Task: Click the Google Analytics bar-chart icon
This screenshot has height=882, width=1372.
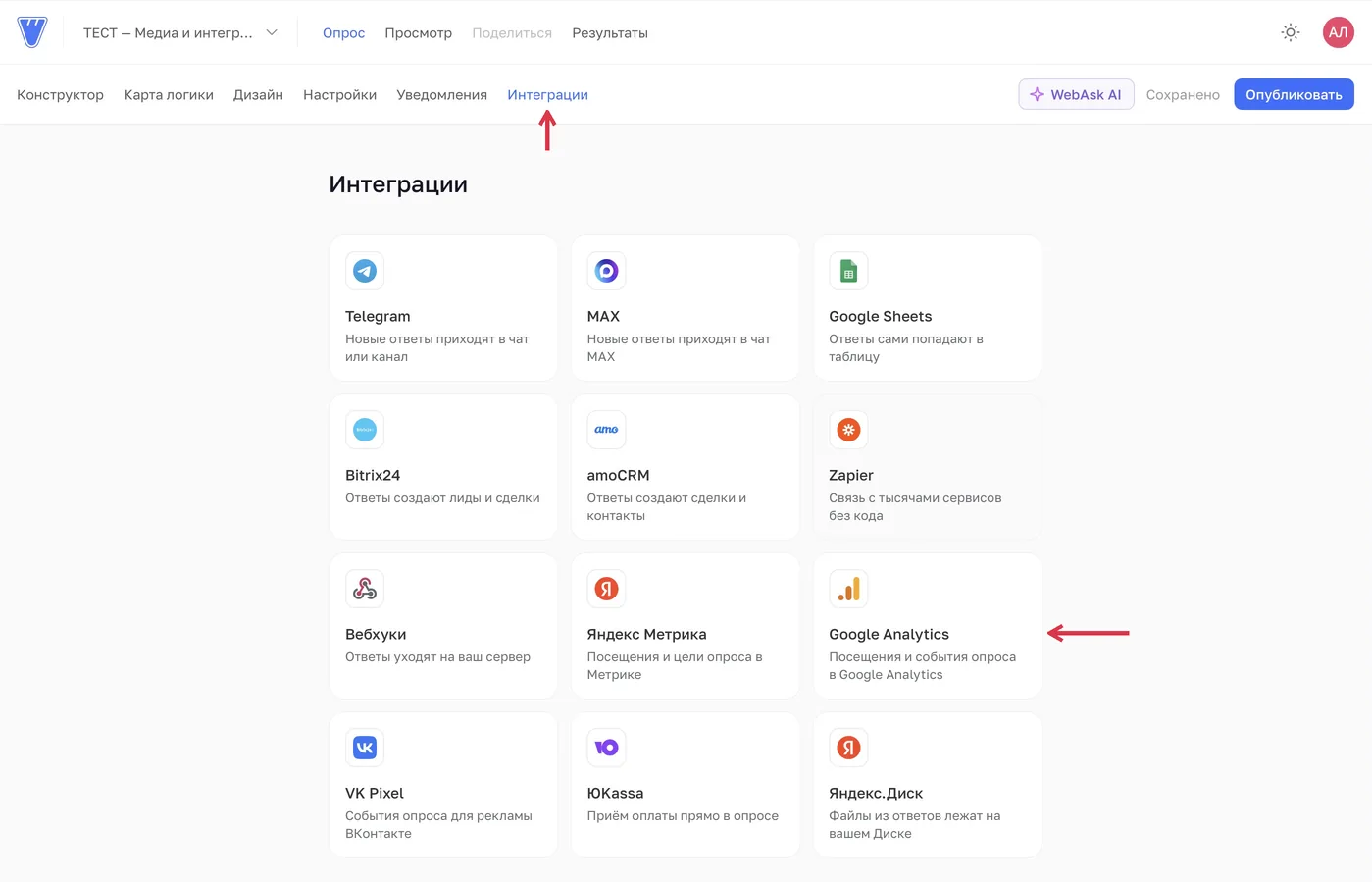Action: click(848, 589)
